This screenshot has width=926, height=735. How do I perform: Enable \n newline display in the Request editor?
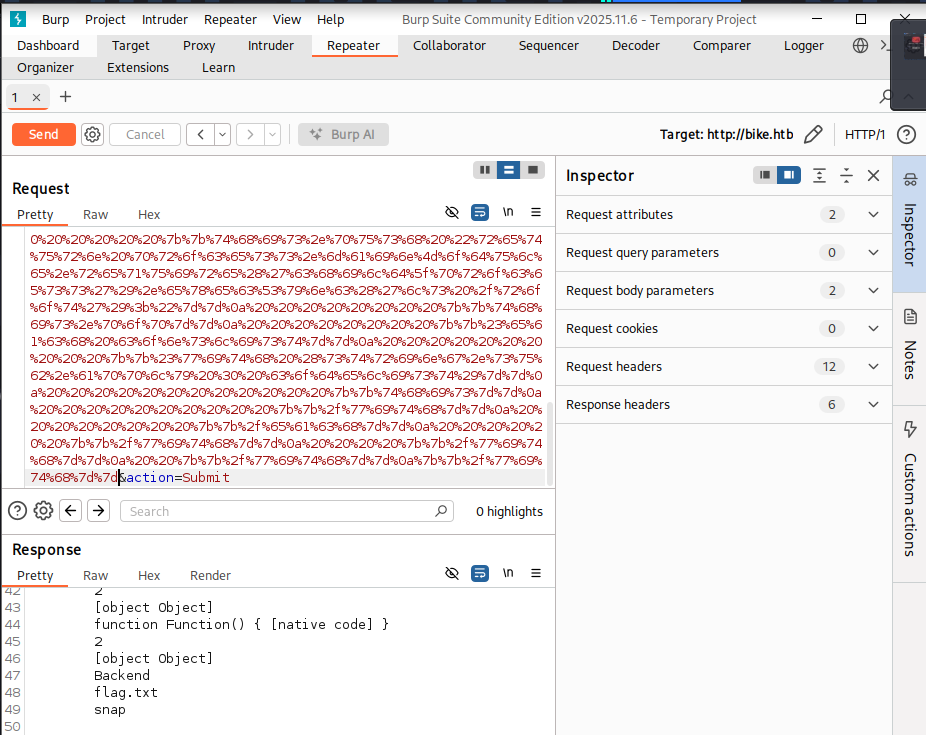507,212
